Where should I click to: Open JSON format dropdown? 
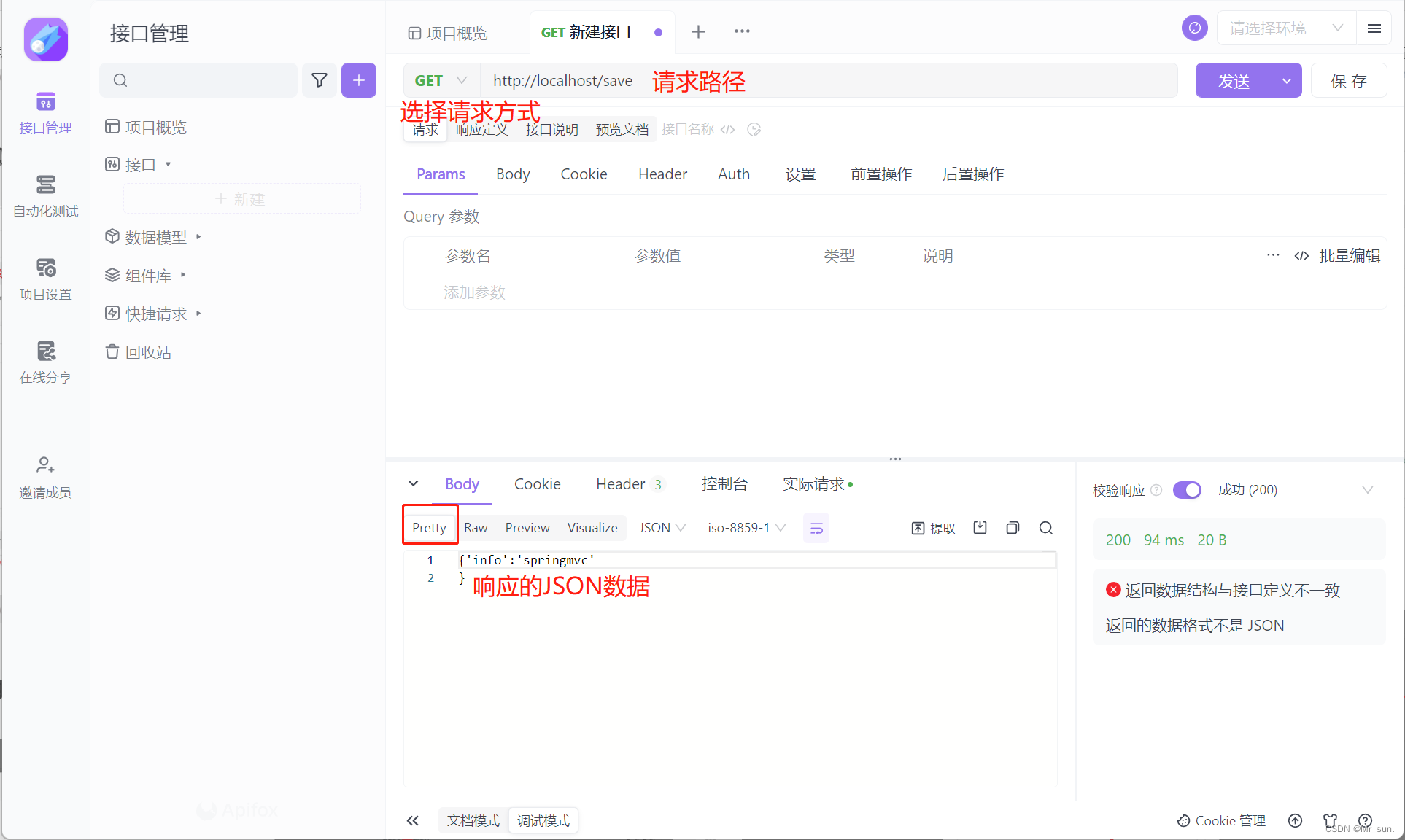662,528
